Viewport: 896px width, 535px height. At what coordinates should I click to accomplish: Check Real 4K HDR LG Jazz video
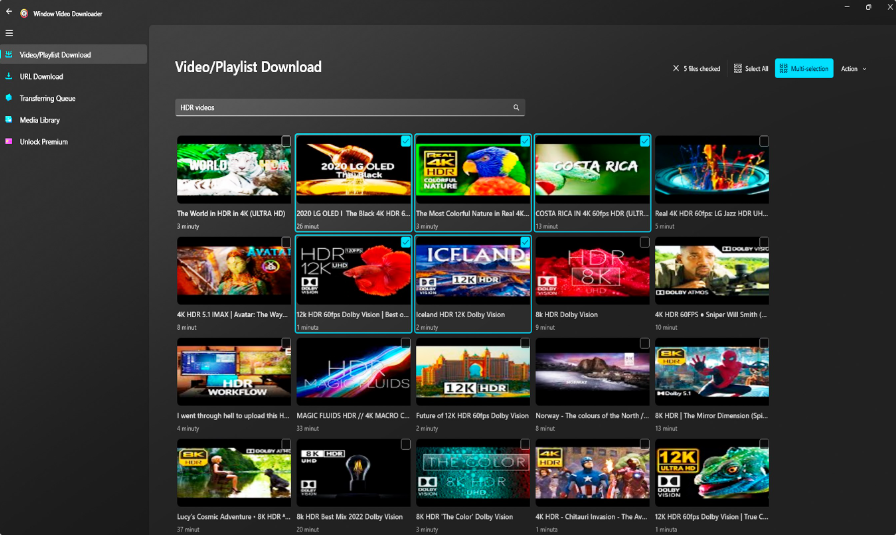tap(763, 141)
